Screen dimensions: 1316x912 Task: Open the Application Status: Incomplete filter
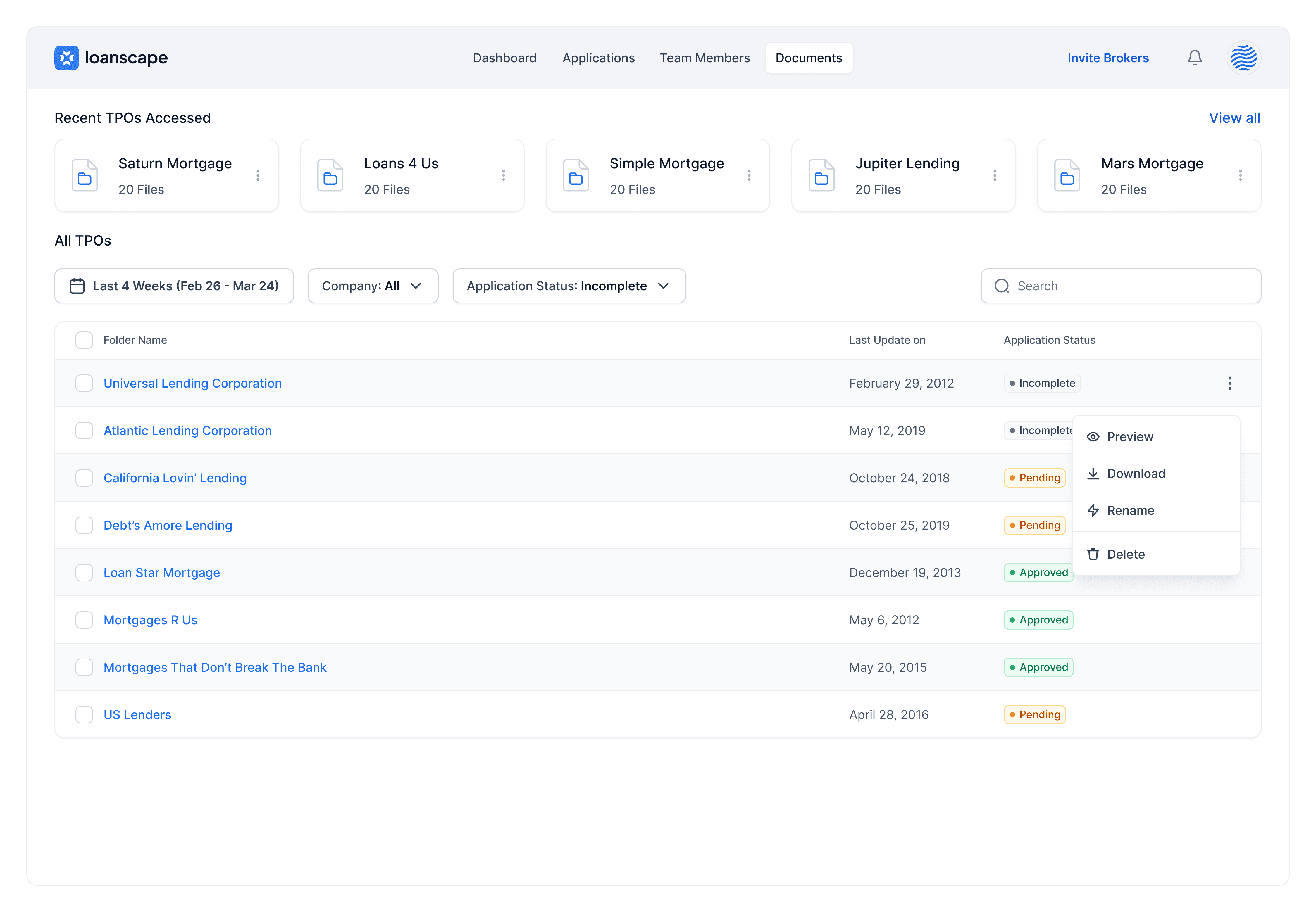[569, 286]
